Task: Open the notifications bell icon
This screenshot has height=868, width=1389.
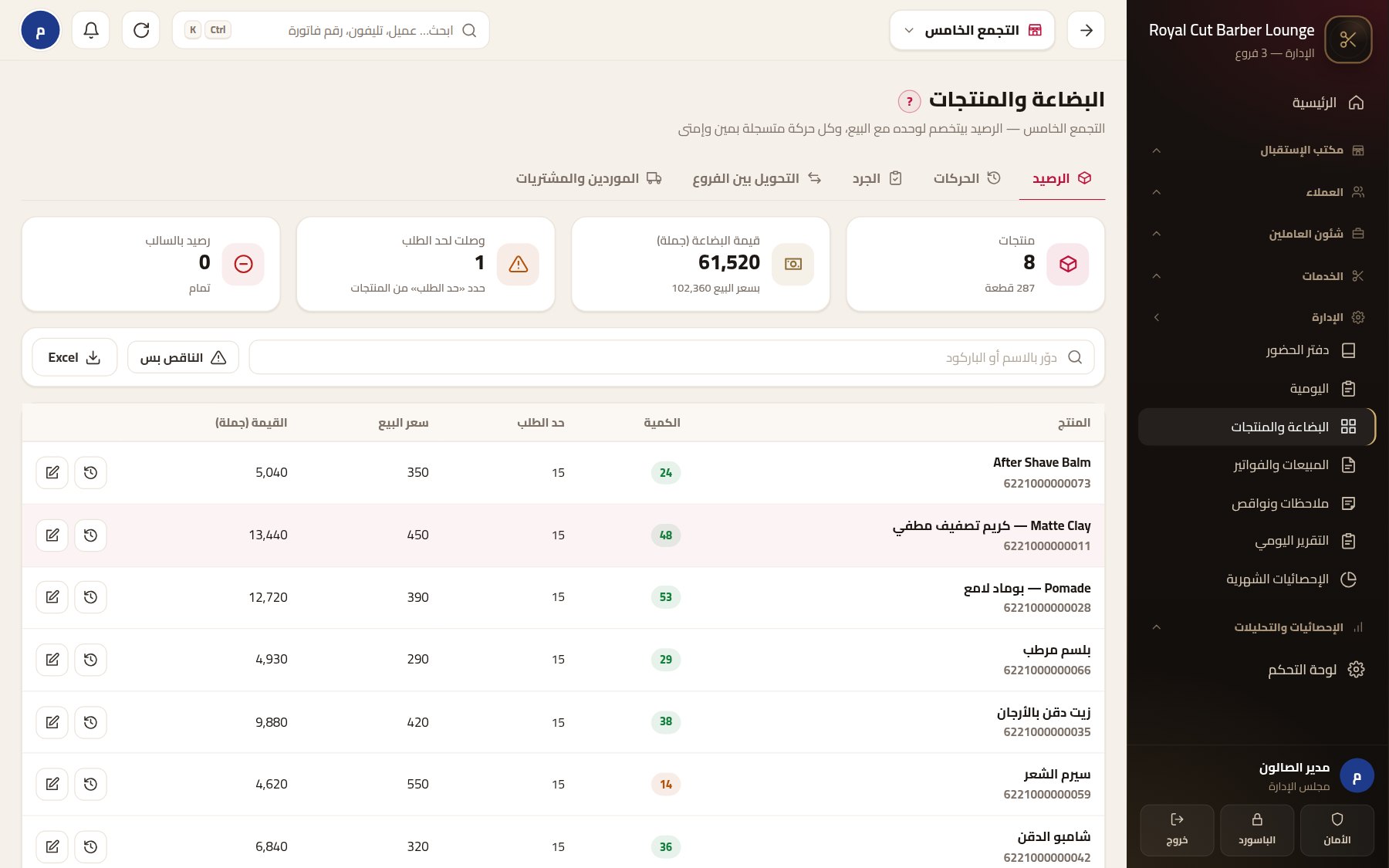Action: point(91,30)
